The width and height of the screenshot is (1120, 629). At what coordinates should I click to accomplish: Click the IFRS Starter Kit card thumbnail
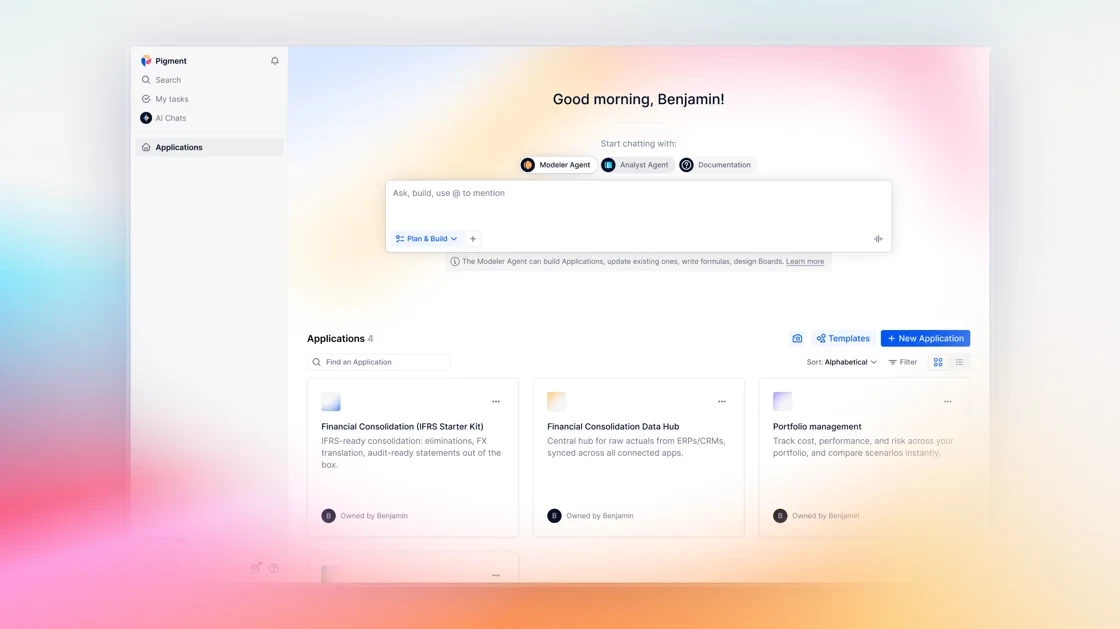331,401
